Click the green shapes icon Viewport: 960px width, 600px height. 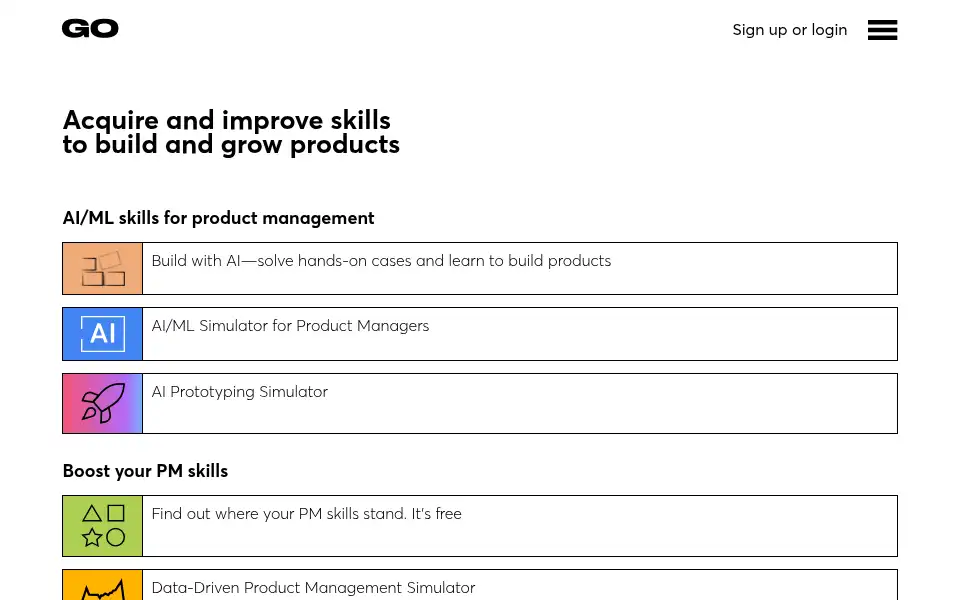click(102, 526)
